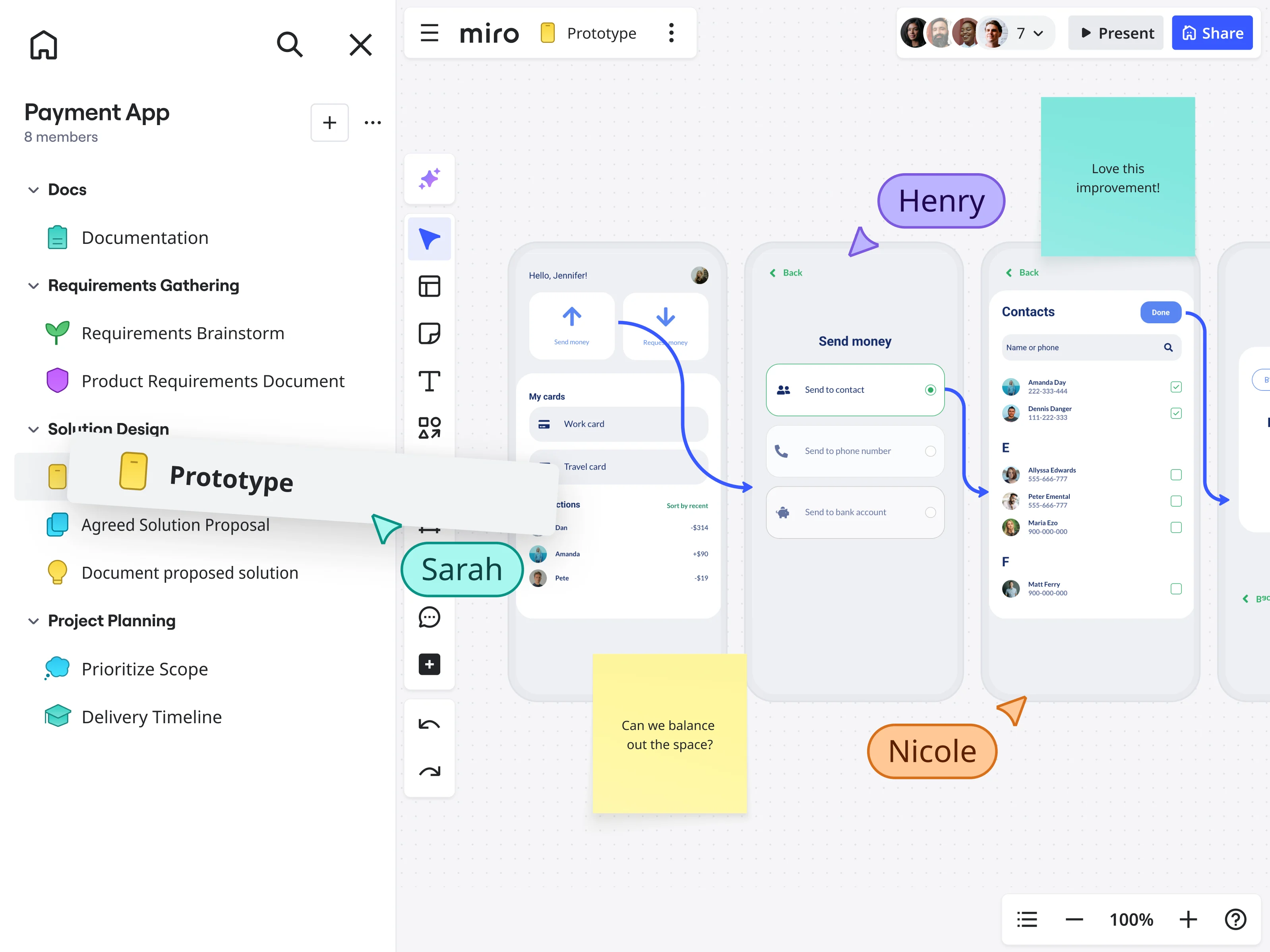This screenshot has width=1270, height=952.
Task: Uncheck Amanda Day contact checkbox
Action: tap(1175, 387)
